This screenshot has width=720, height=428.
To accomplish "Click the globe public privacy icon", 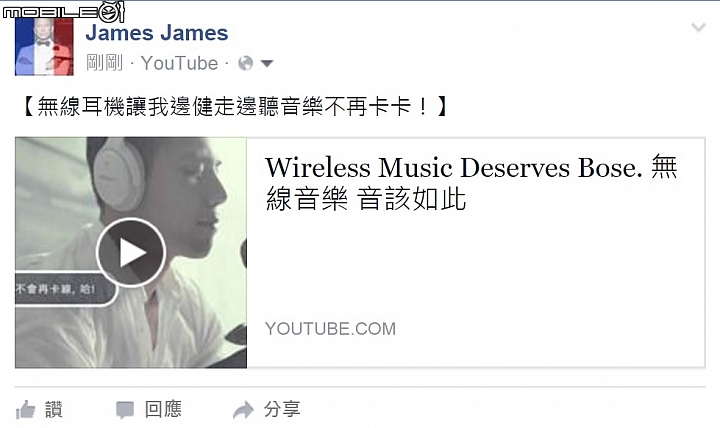I will [246, 63].
